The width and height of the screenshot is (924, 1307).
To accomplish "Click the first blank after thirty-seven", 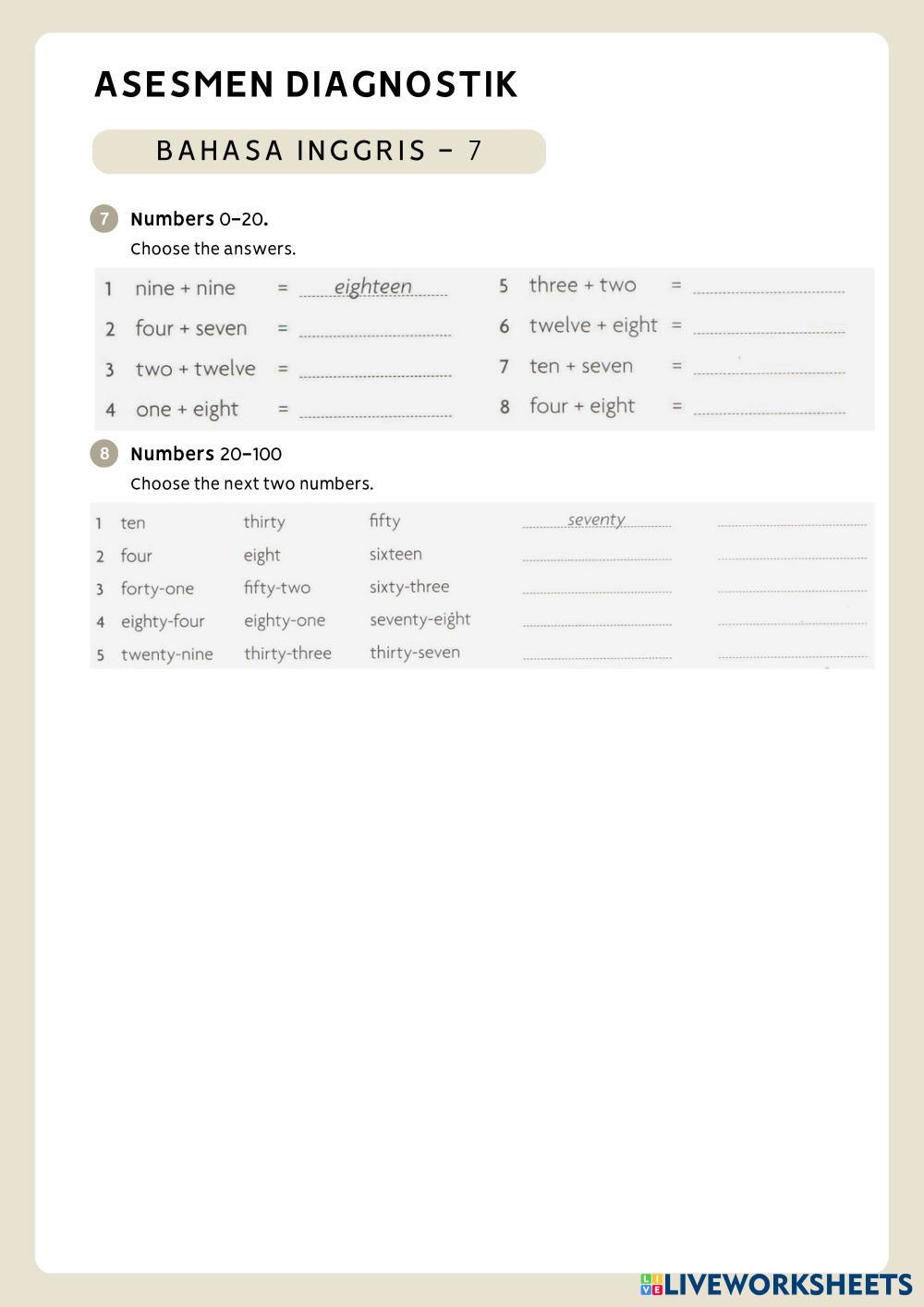I will click(597, 652).
